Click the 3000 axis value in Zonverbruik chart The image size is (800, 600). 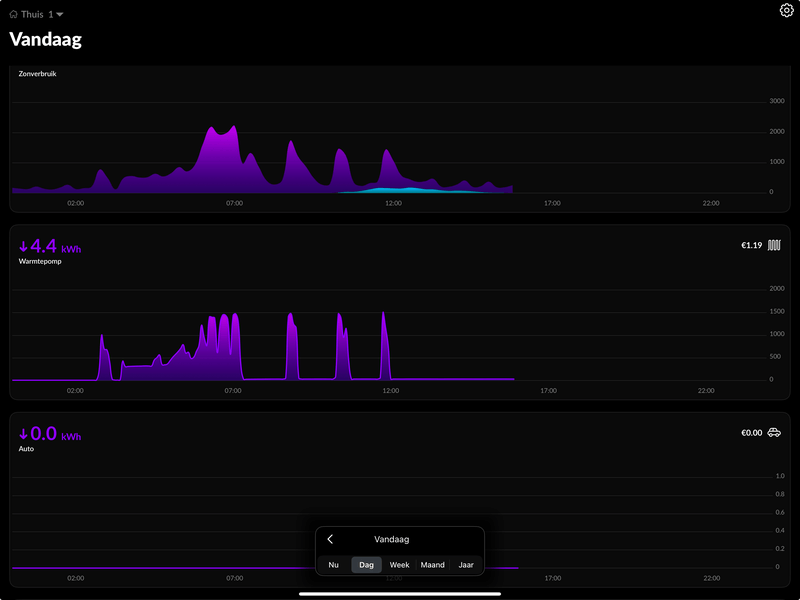point(777,101)
